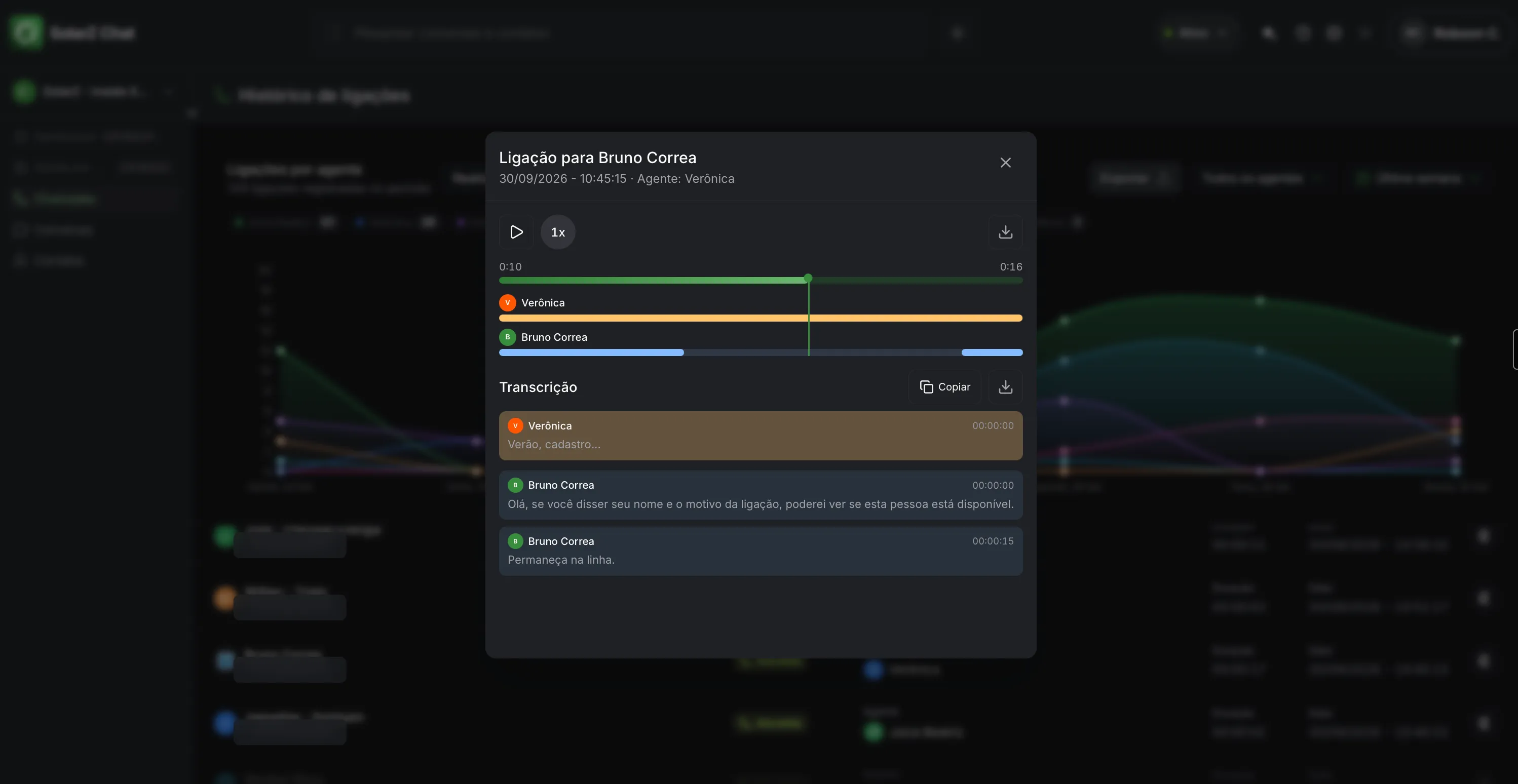Click the green playback progress handle

[808, 278]
